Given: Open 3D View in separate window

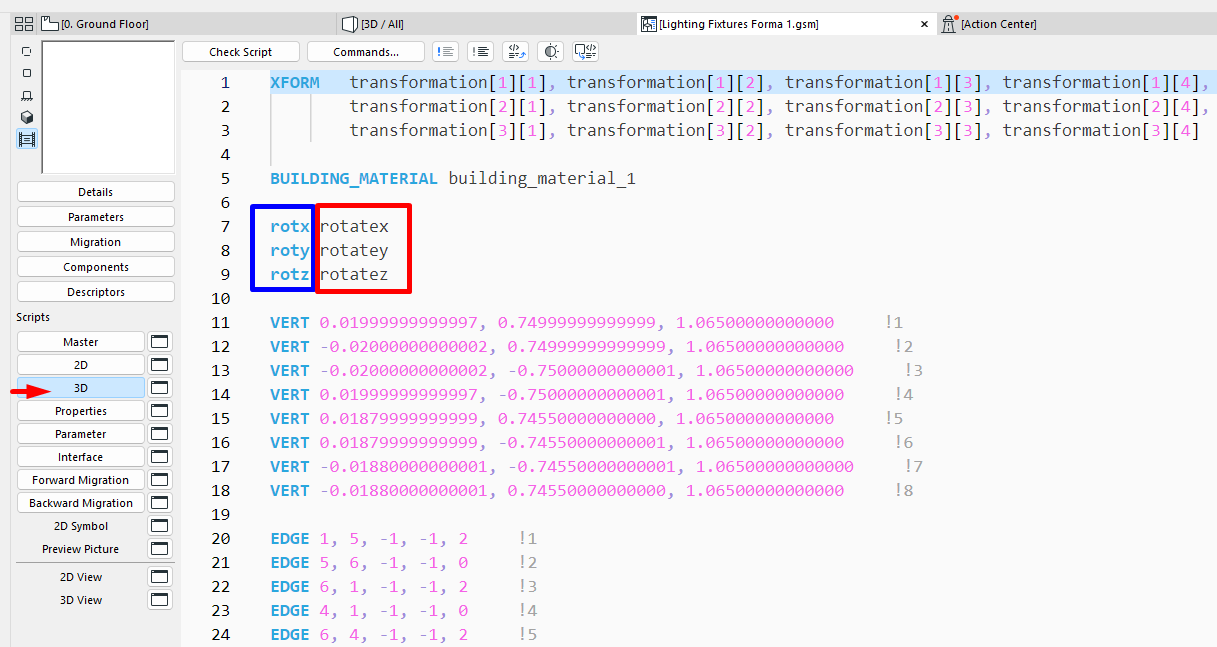Looking at the screenshot, I should click(x=159, y=600).
